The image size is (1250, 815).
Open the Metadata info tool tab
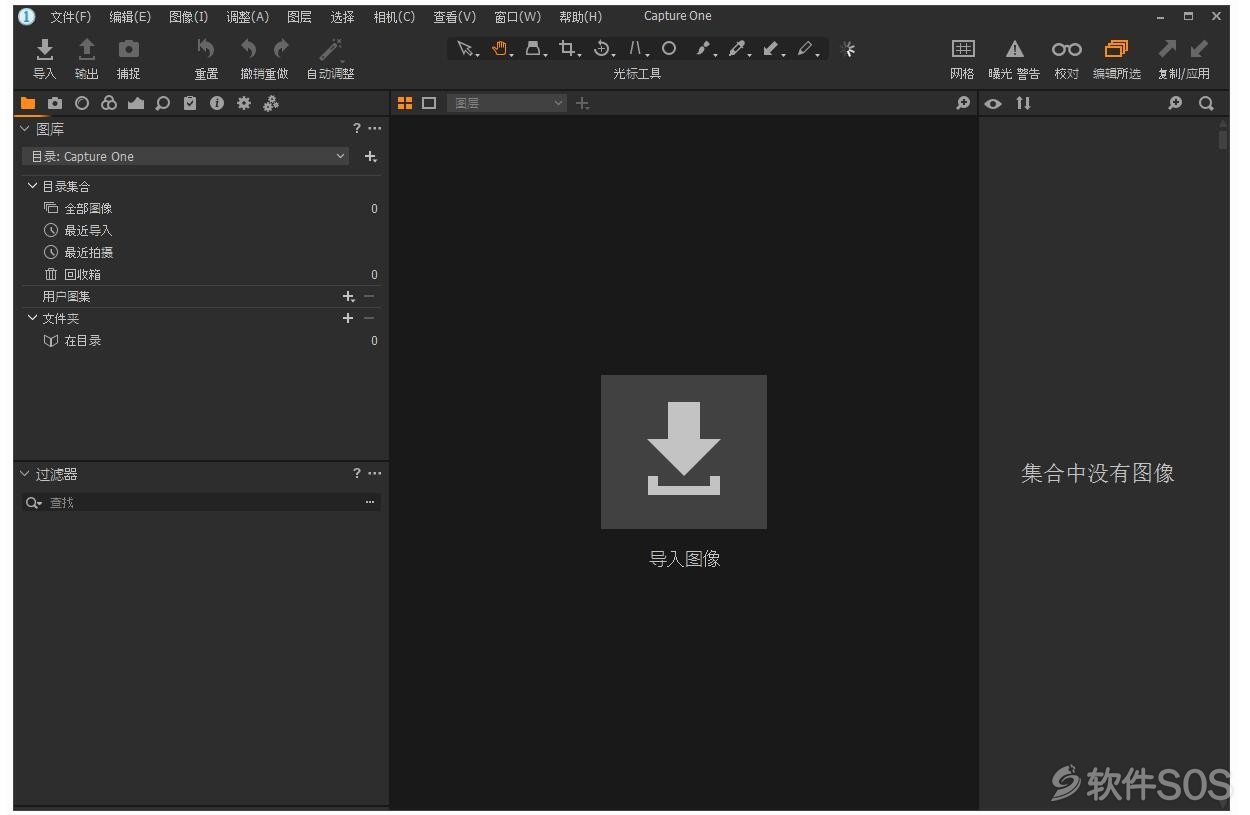click(x=217, y=103)
